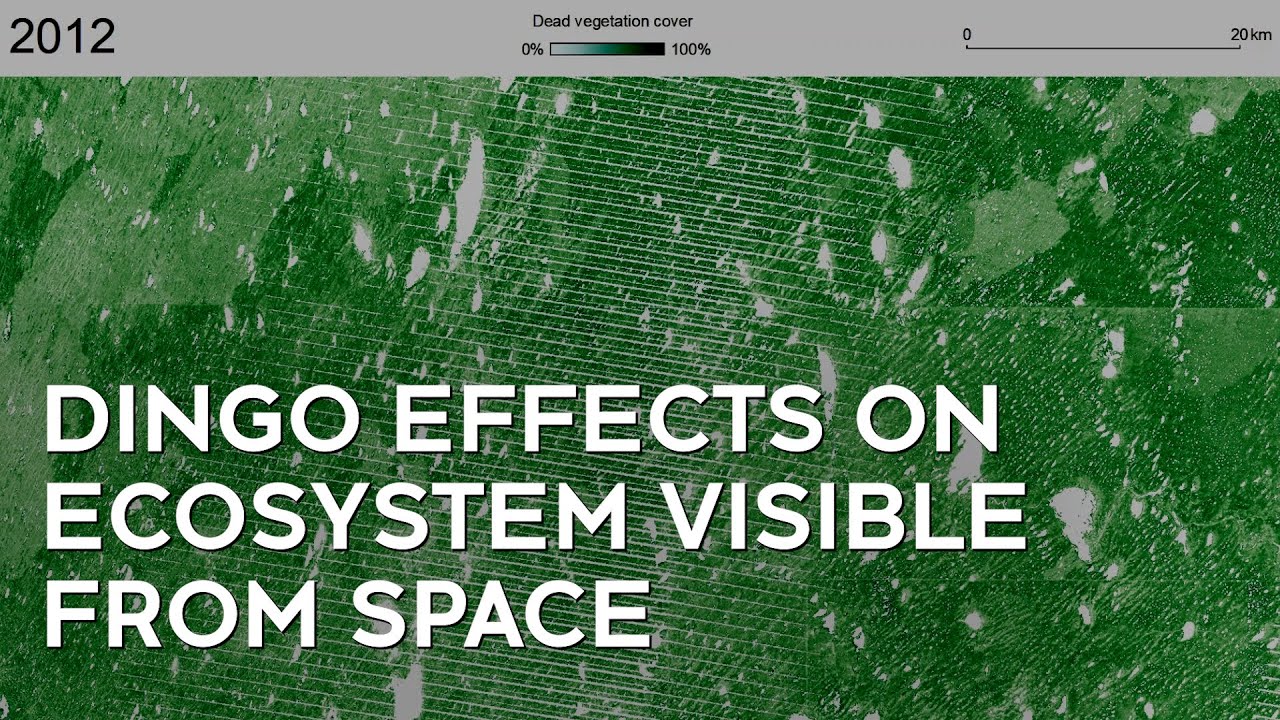Click the 'DINGO EFFECTS ON' title line

522,417
